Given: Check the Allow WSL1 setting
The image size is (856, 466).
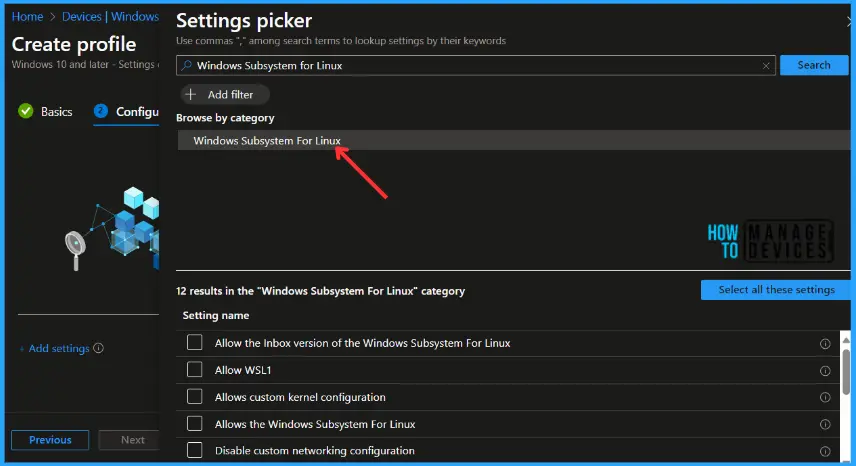Looking at the screenshot, I should (x=194, y=370).
